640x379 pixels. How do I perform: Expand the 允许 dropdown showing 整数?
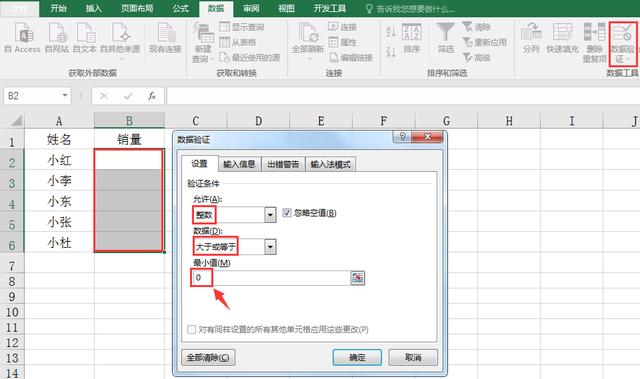(270, 215)
